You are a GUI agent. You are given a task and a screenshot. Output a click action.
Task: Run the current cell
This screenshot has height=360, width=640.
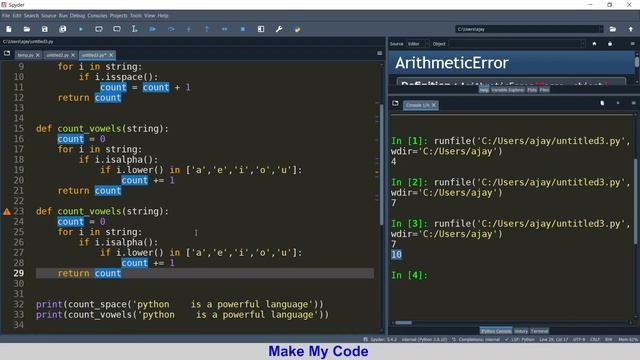coord(99,29)
